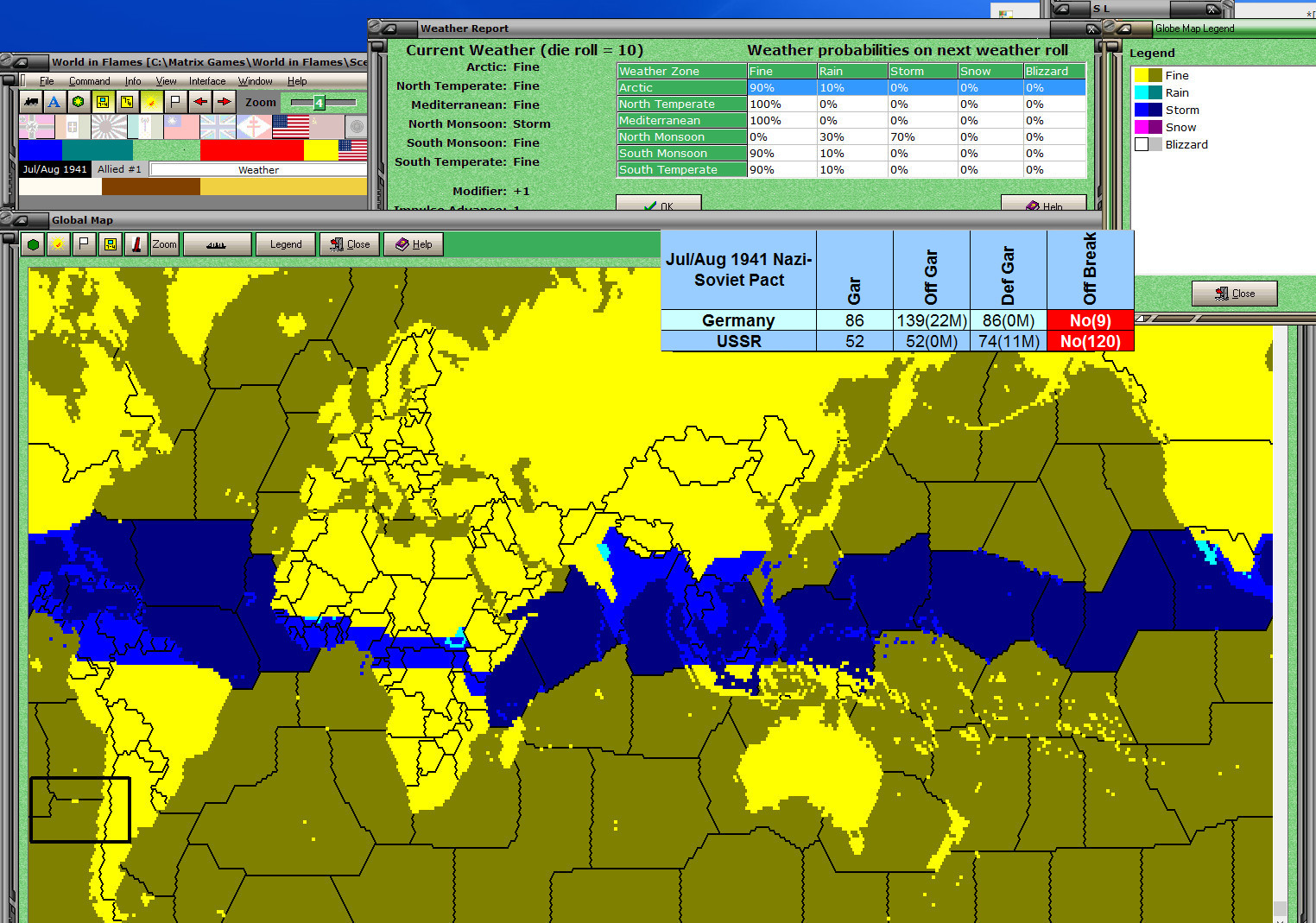Select the Japanese rising sun flag

(x=109, y=127)
